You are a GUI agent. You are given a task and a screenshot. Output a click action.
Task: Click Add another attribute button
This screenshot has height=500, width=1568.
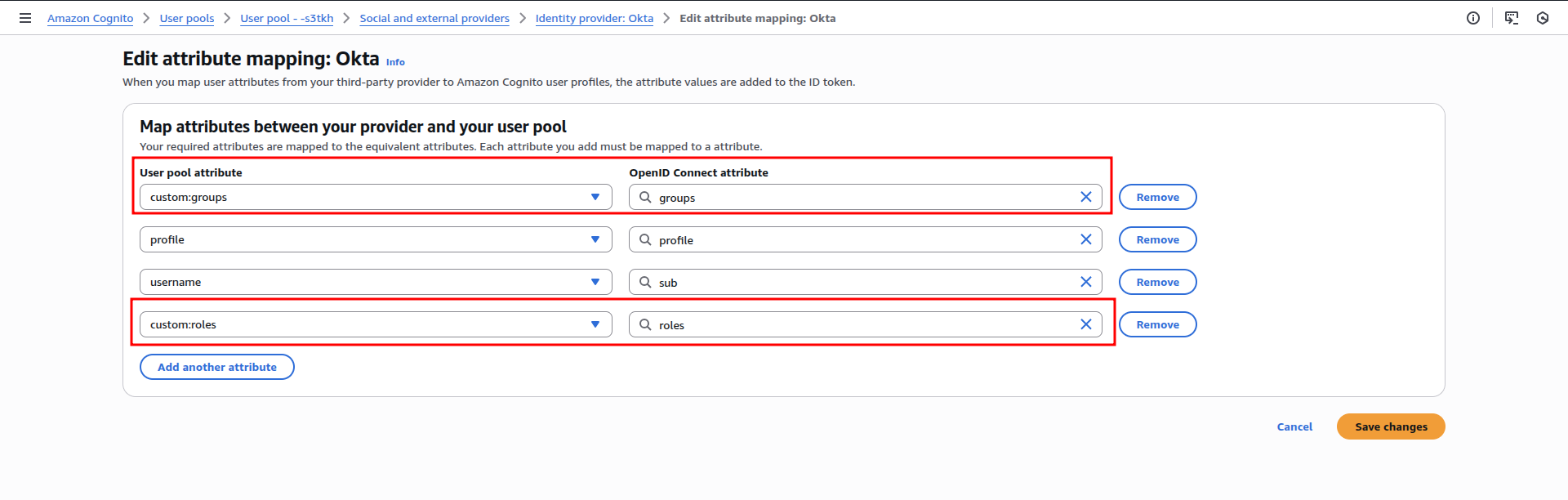click(217, 367)
